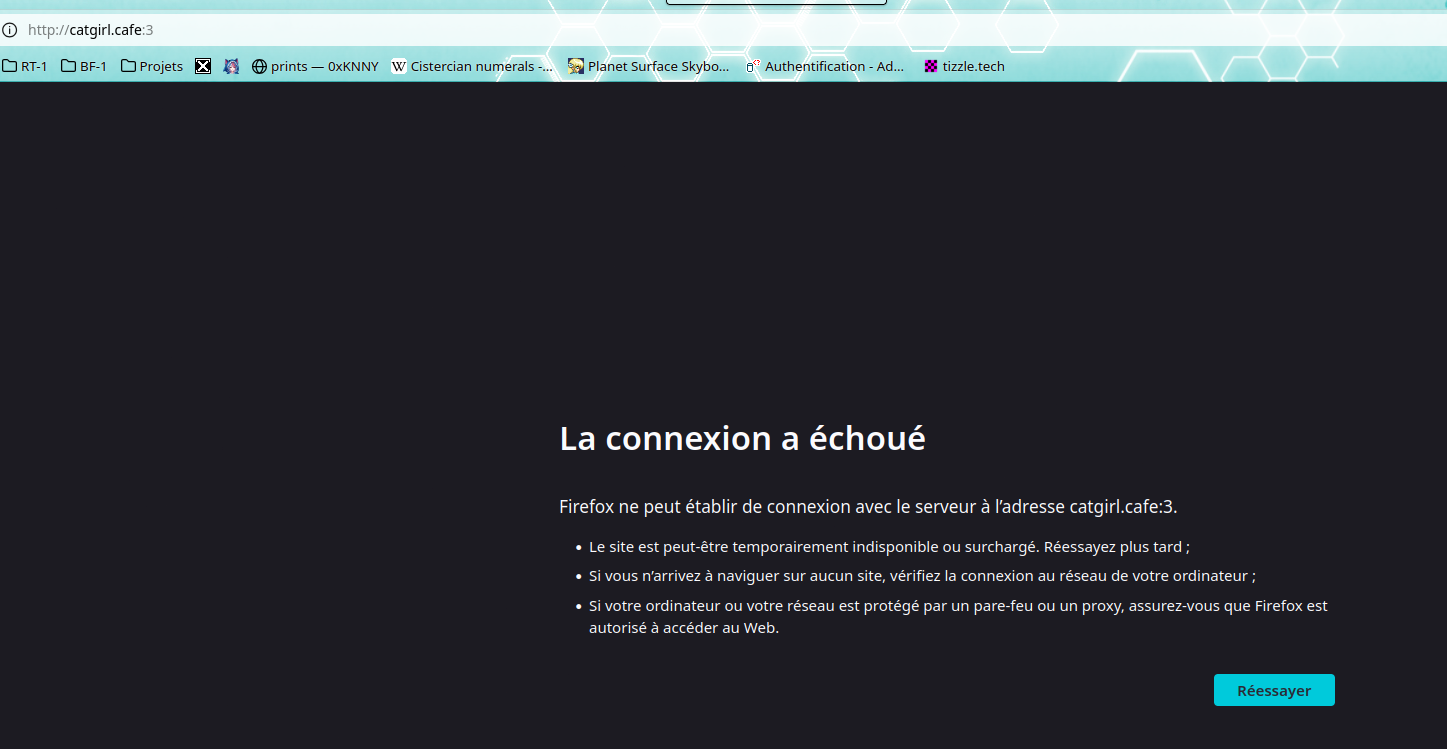Click the "La connexion a échoué" heading
The width and height of the screenshot is (1447, 749).
click(x=742, y=439)
